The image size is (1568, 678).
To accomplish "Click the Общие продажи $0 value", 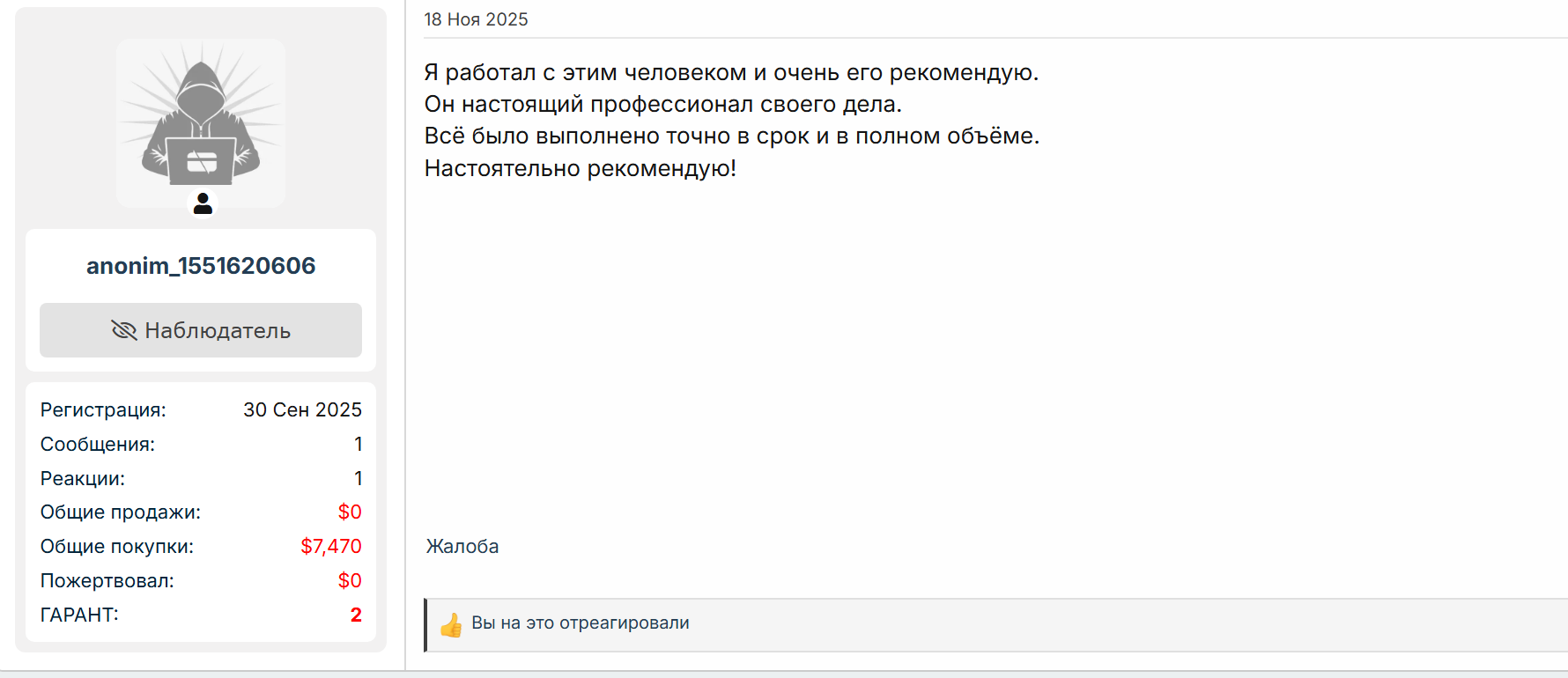I will click(x=350, y=512).
